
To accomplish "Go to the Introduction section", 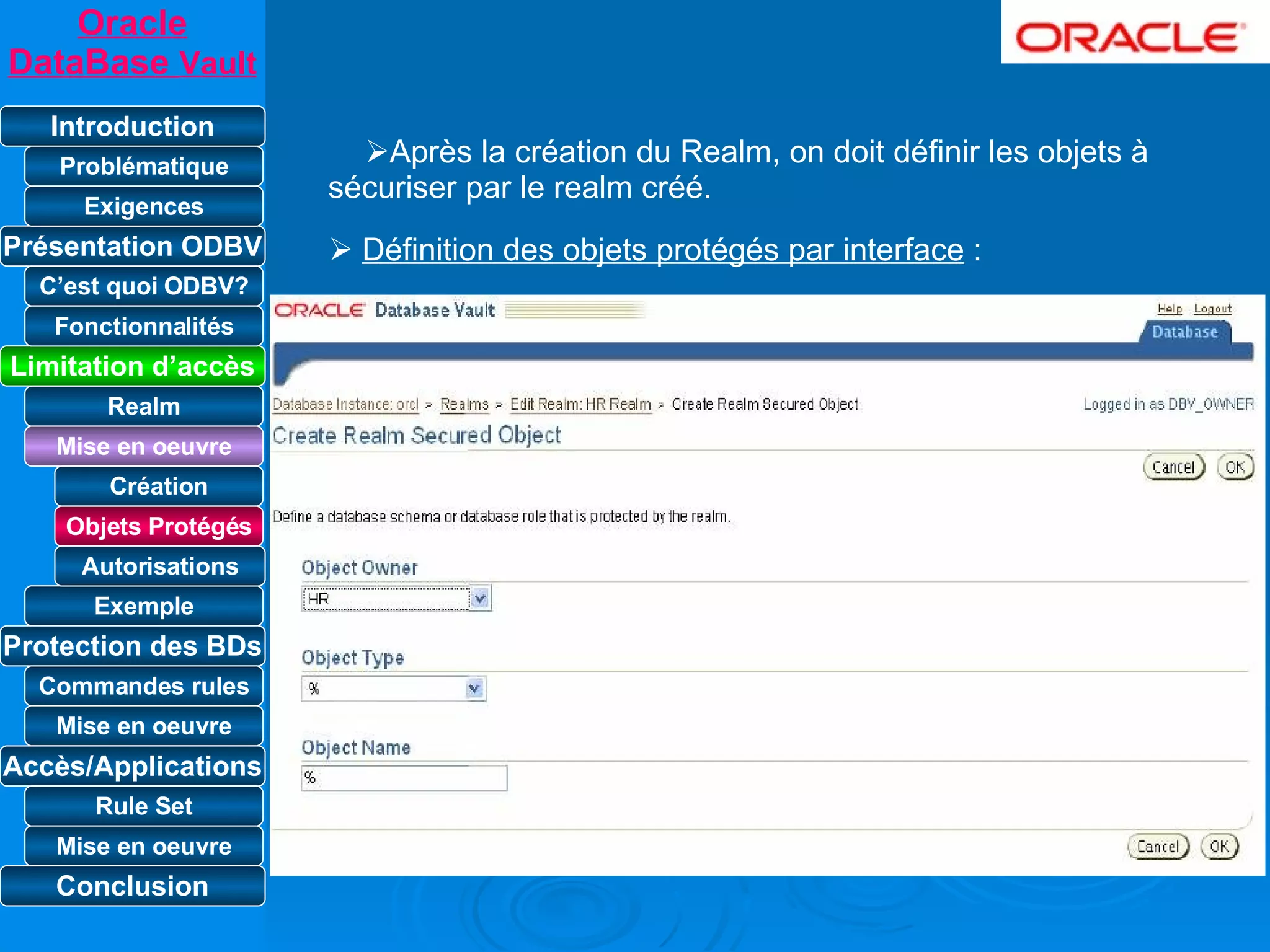I will pyautogui.click(x=133, y=126).
